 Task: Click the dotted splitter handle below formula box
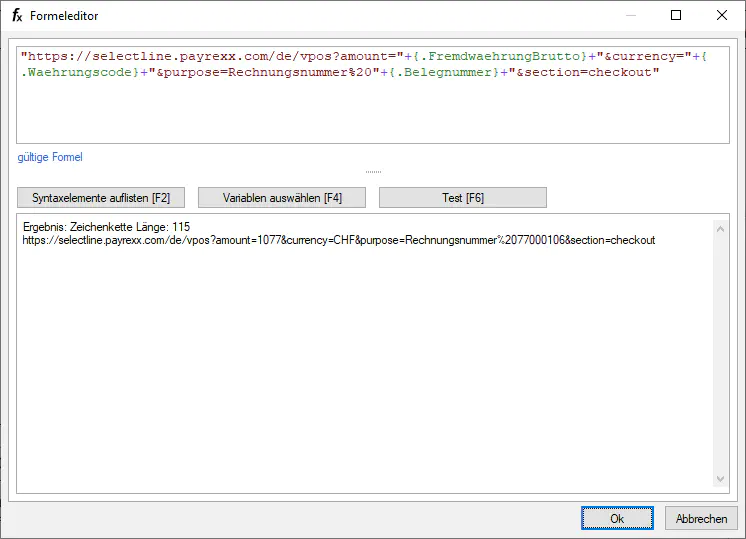(x=373, y=172)
